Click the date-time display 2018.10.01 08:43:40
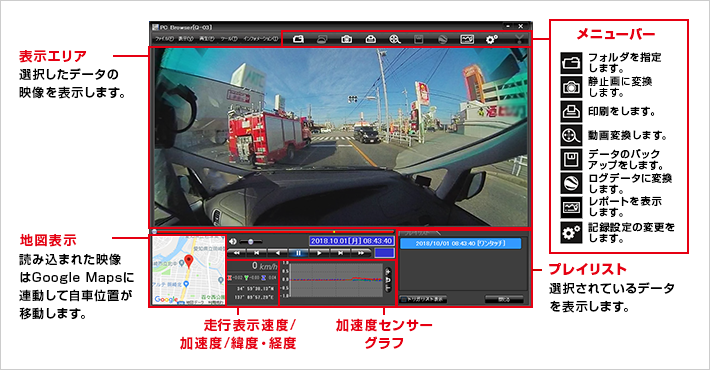Viewport: 710px width, 370px height. coord(351,241)
